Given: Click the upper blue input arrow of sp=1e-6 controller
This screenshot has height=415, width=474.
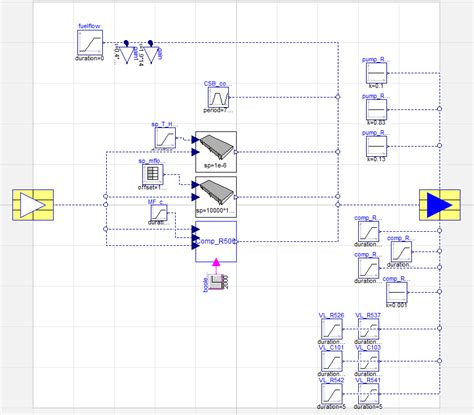Looking at the screenshot, I should [x=196, y=139].
